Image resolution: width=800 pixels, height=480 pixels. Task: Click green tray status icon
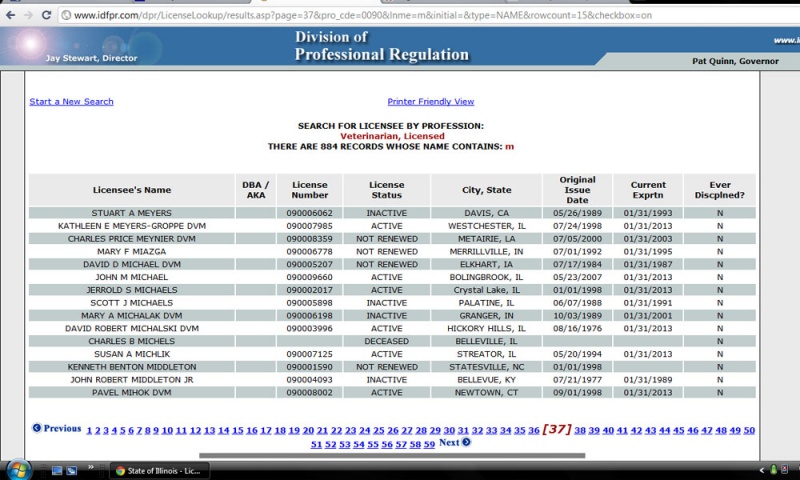click(x=773, y=470)
